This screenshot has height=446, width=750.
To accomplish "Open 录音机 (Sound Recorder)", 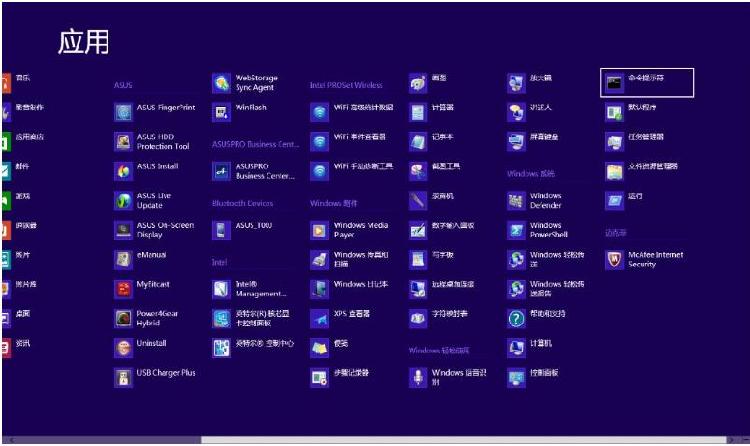I will pyautogui.click(x=431, y=201).
